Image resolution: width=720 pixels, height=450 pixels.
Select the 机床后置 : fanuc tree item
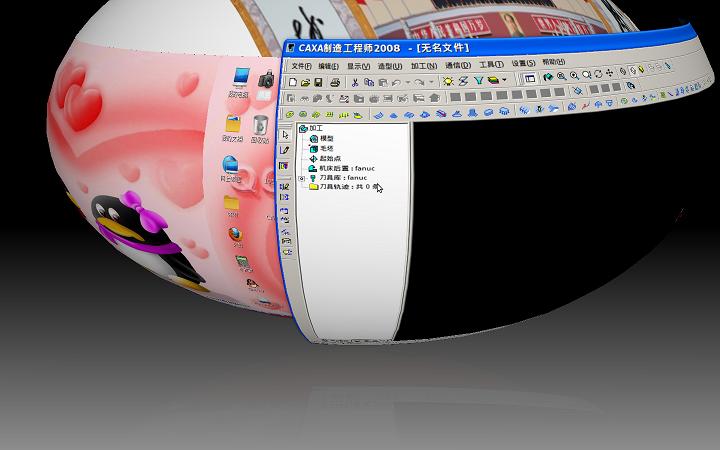347,168
